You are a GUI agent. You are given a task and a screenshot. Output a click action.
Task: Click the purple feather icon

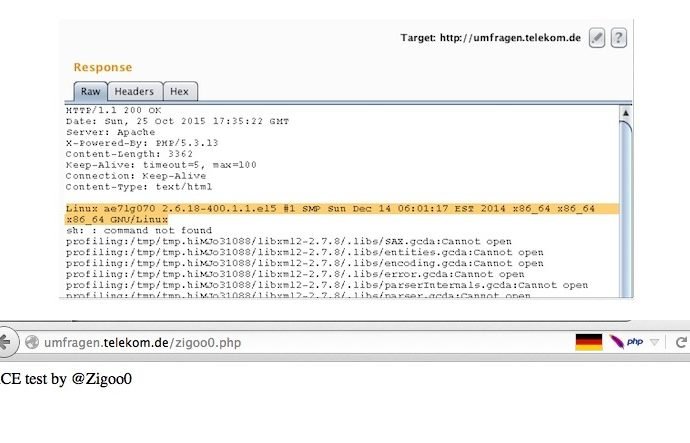point(617,341)
